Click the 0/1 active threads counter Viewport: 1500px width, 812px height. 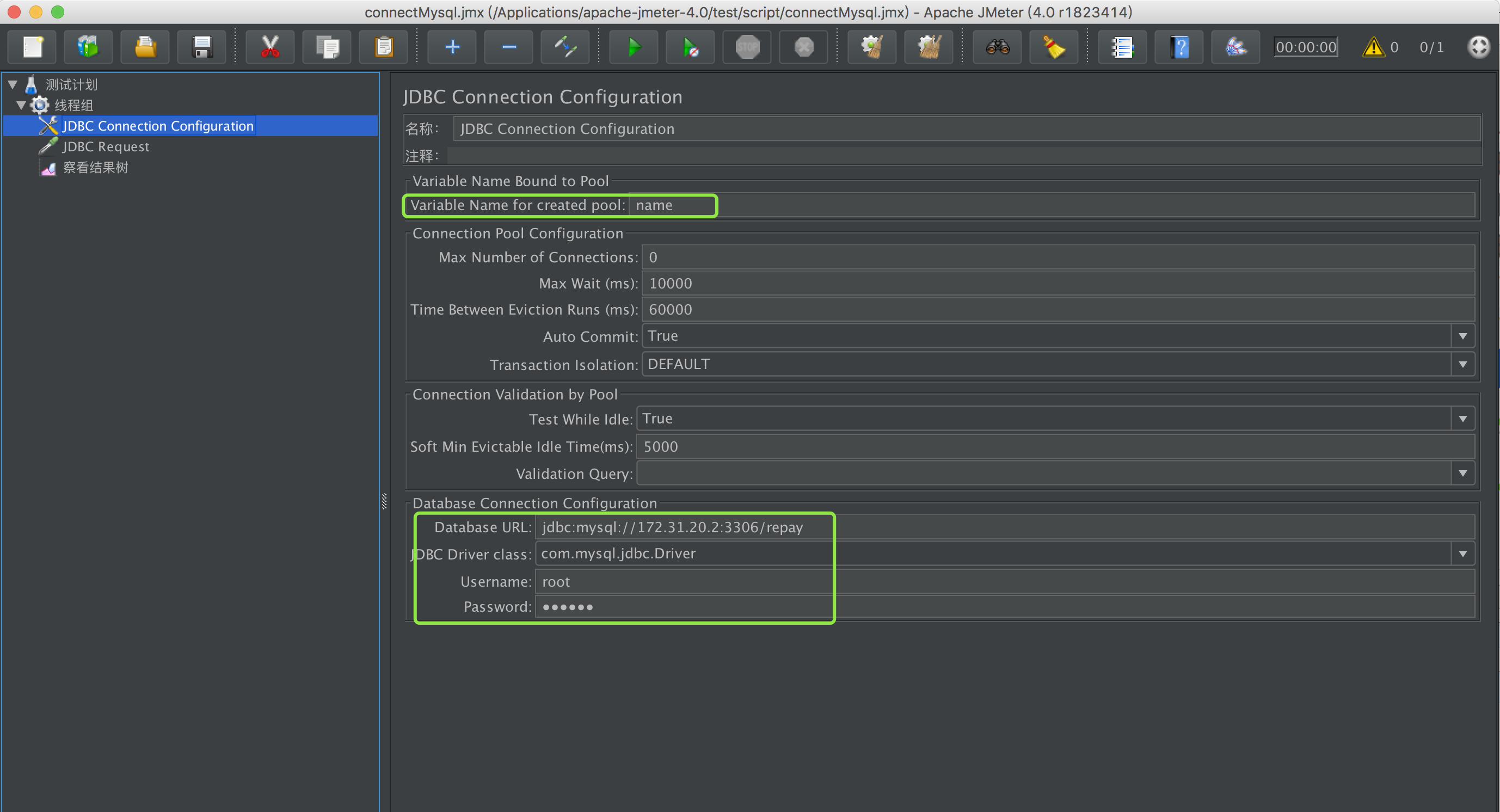tap(1431, 47)
